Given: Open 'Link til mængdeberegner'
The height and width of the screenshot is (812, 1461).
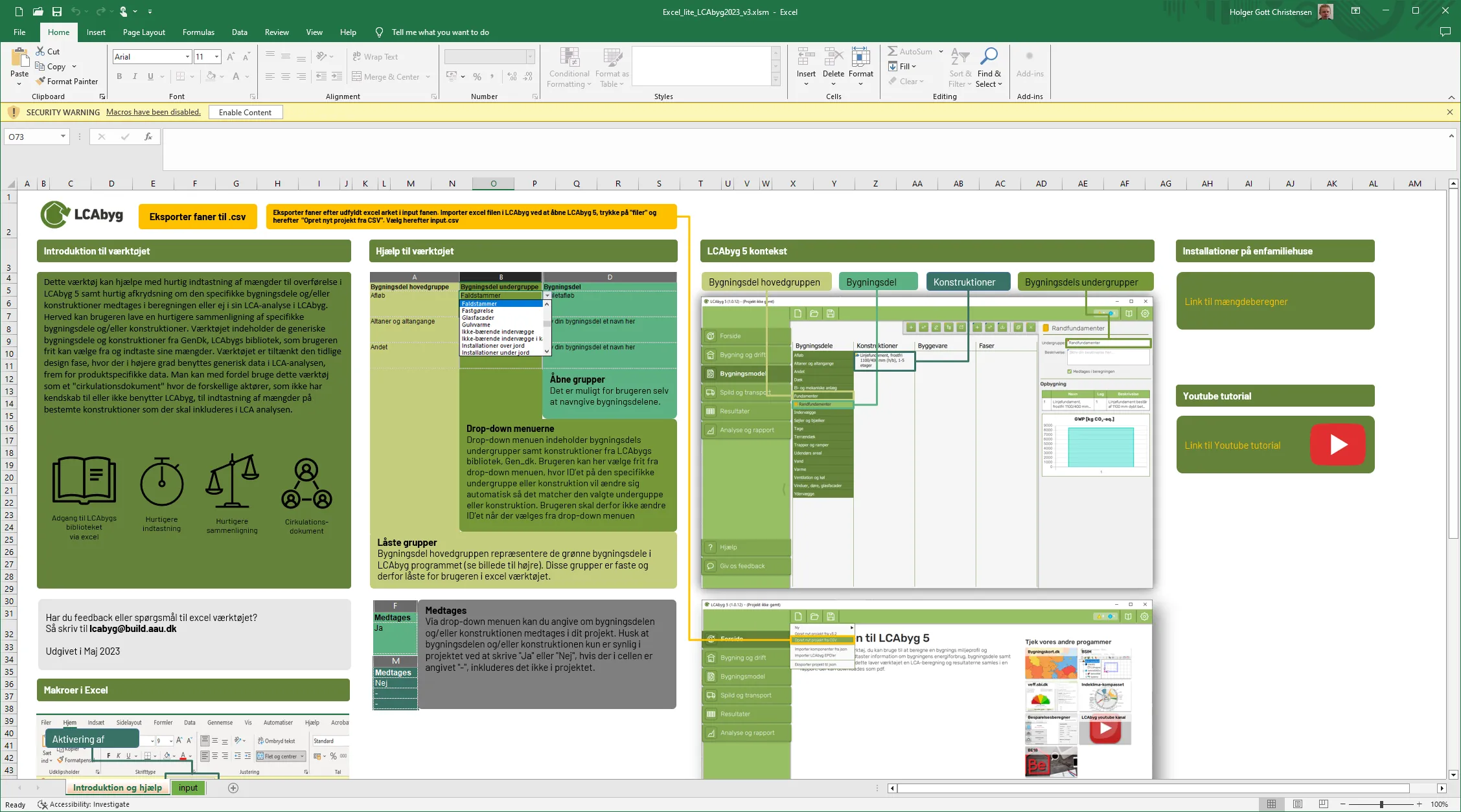Looking at the screenshot, I should (x=1236, y=302).
